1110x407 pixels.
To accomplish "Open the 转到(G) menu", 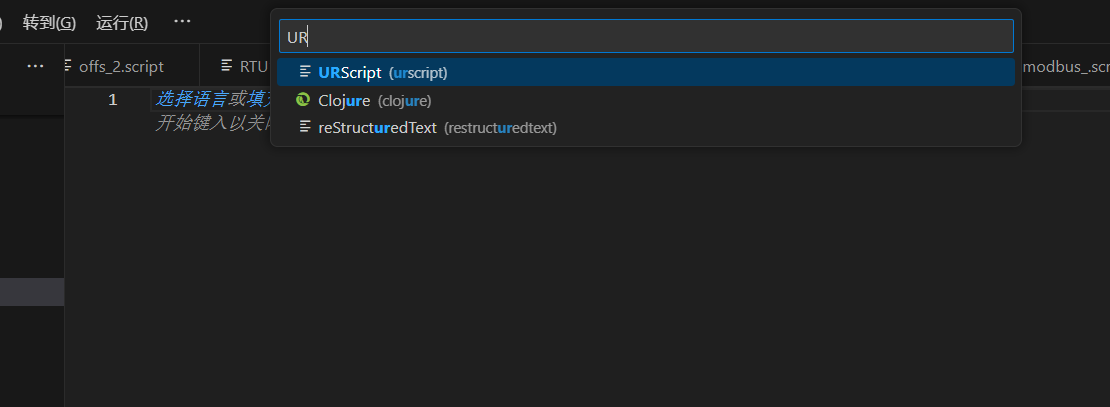I will tap(49, 22).
